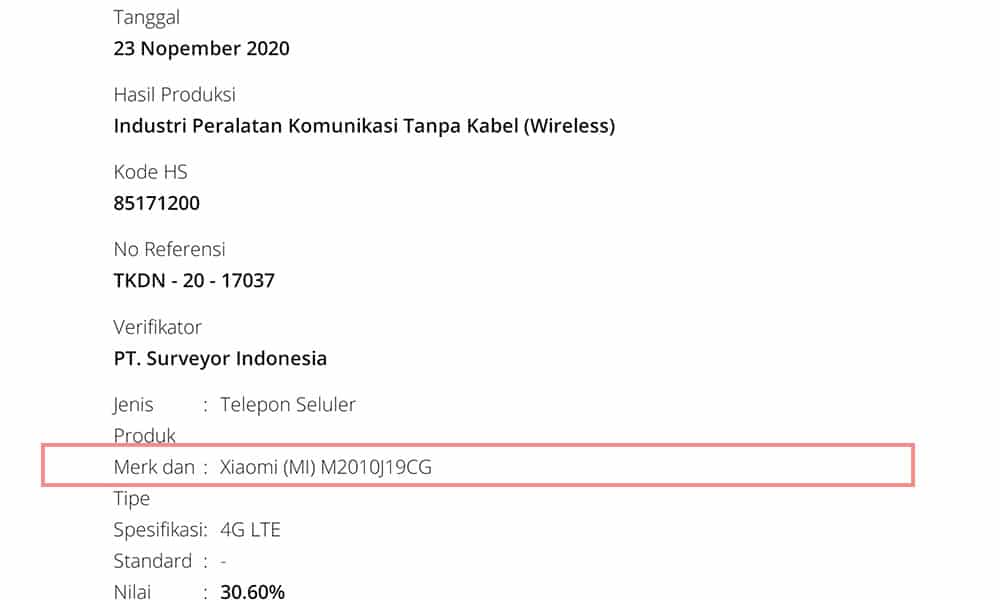The image size is (1000, 600).
Task: Click the Hasil Produksi label
Action: point(175,94)
